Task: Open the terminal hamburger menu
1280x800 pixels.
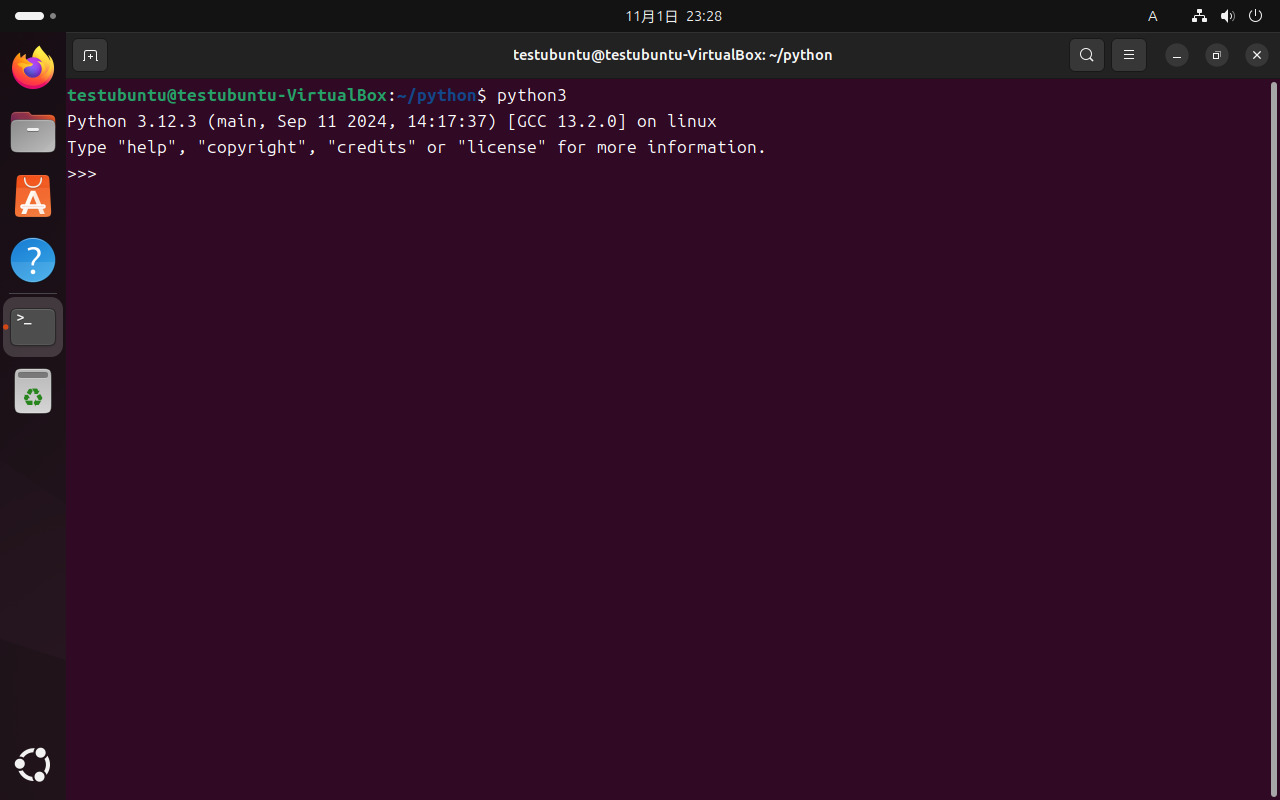Action: 1129,55
